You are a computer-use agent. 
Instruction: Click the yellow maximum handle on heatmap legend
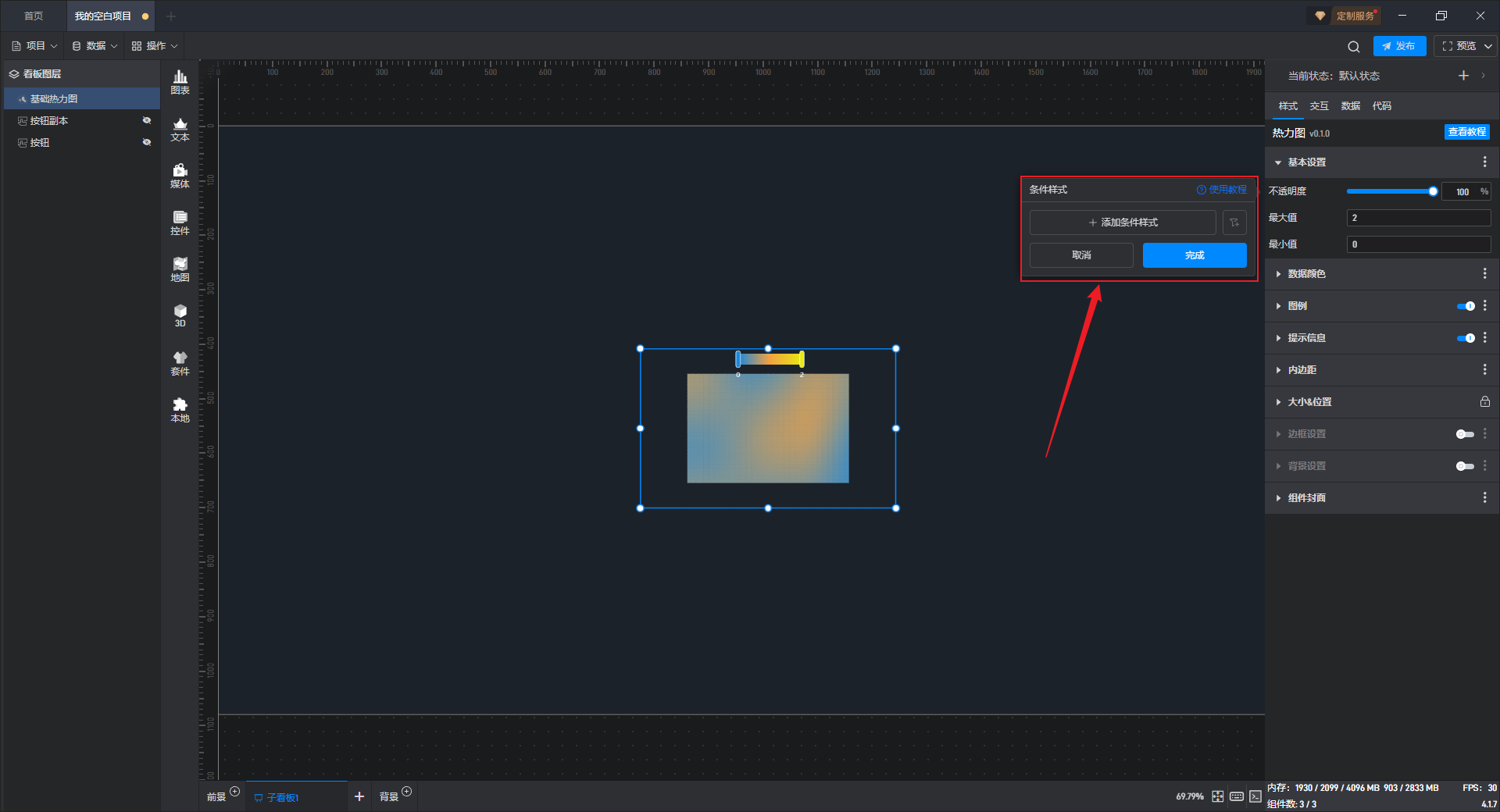click(802, 359)
